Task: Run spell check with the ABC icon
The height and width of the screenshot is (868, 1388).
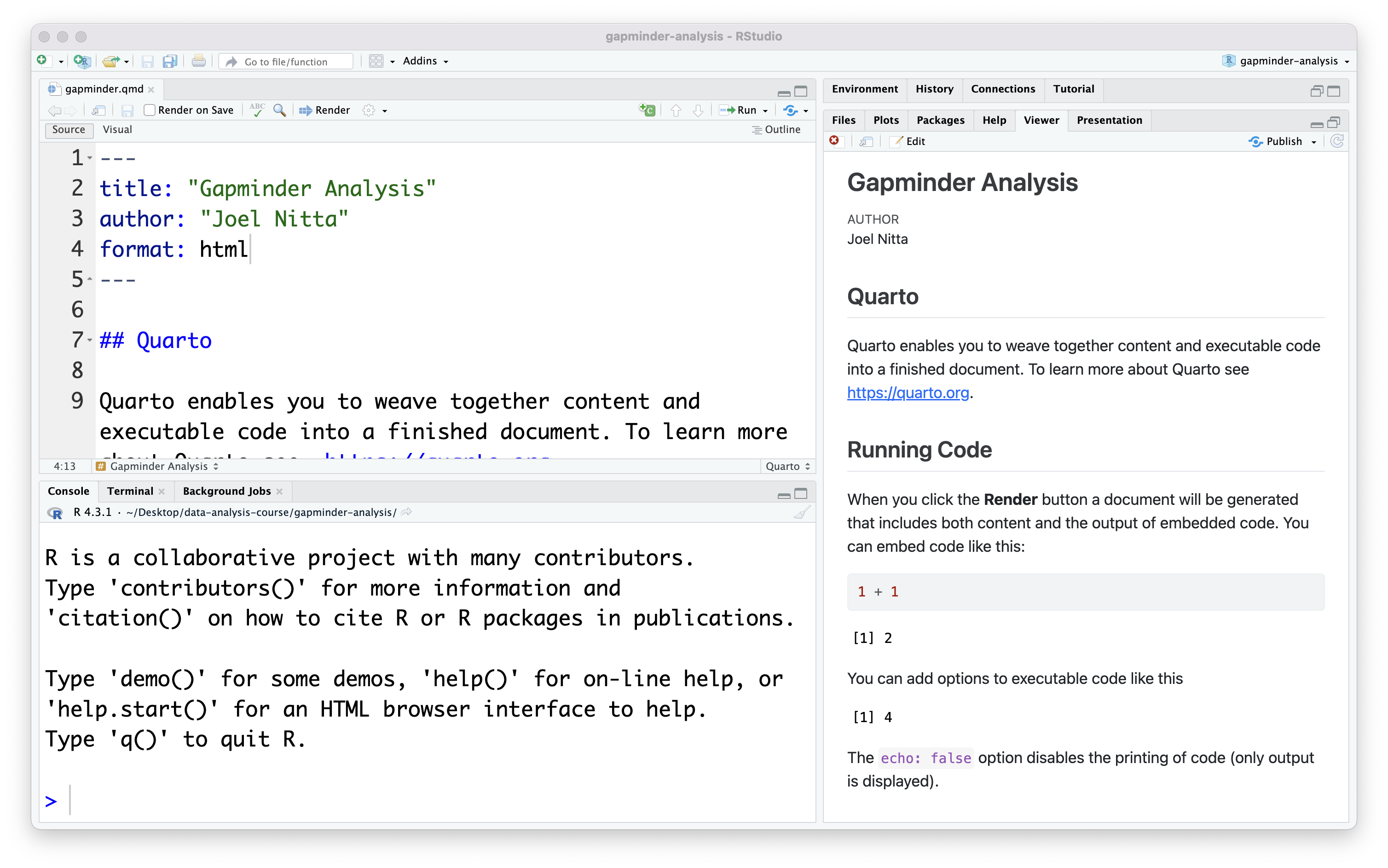Action: [x=258, y=110]
